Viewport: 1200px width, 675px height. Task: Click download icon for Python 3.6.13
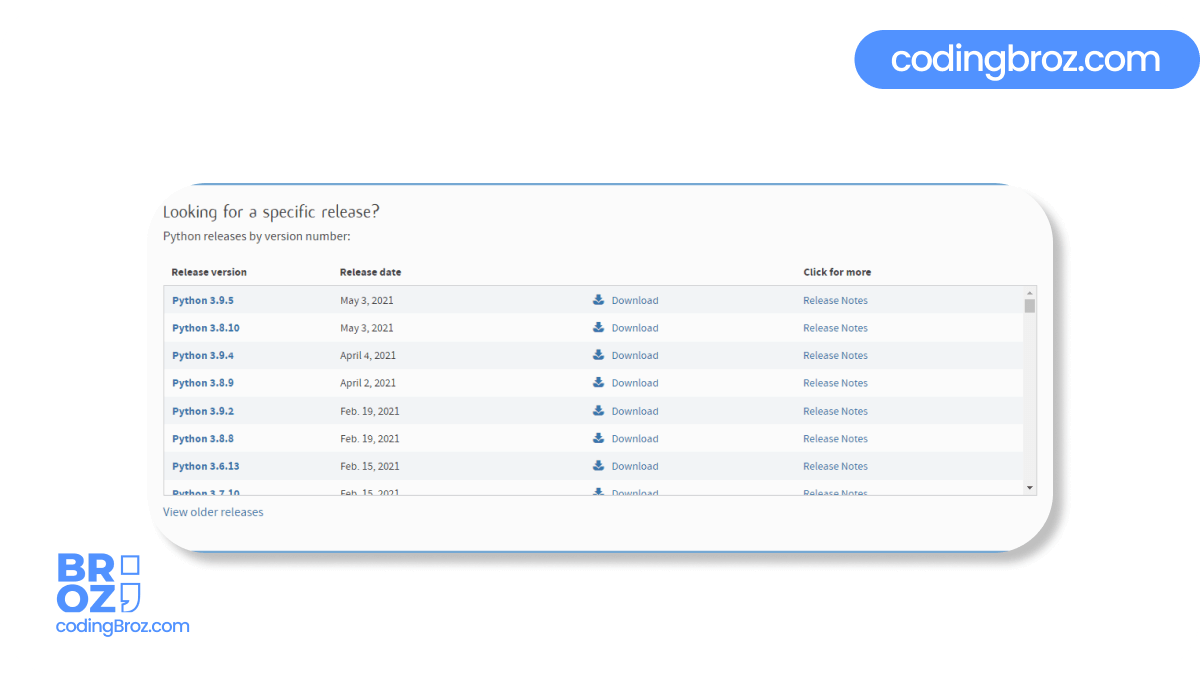coord(598,465)
